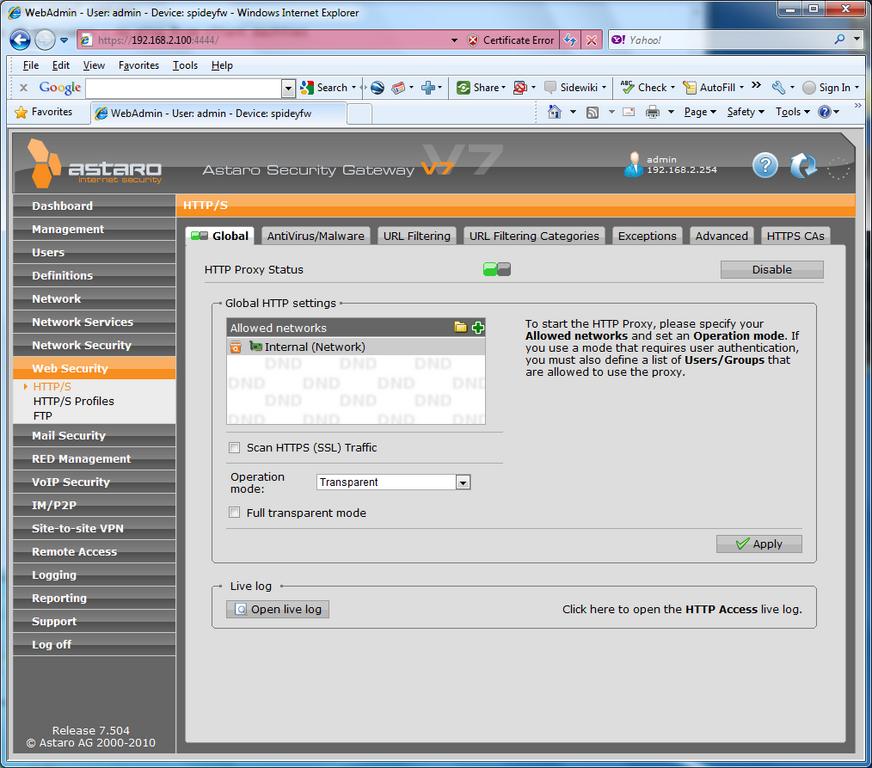872x768 pixels.
Task: Open the Favorites menu in menu bar
Action: [138, 66]
